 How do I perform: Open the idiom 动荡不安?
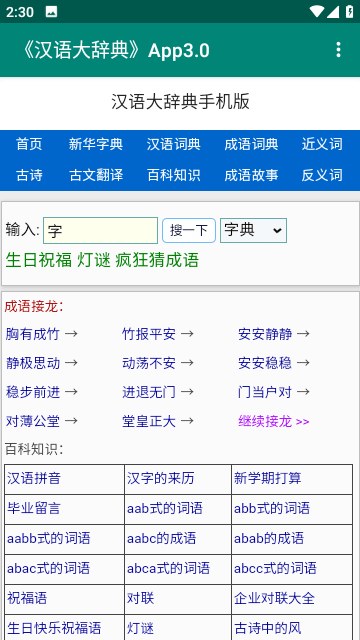click(x=149, y=363)
